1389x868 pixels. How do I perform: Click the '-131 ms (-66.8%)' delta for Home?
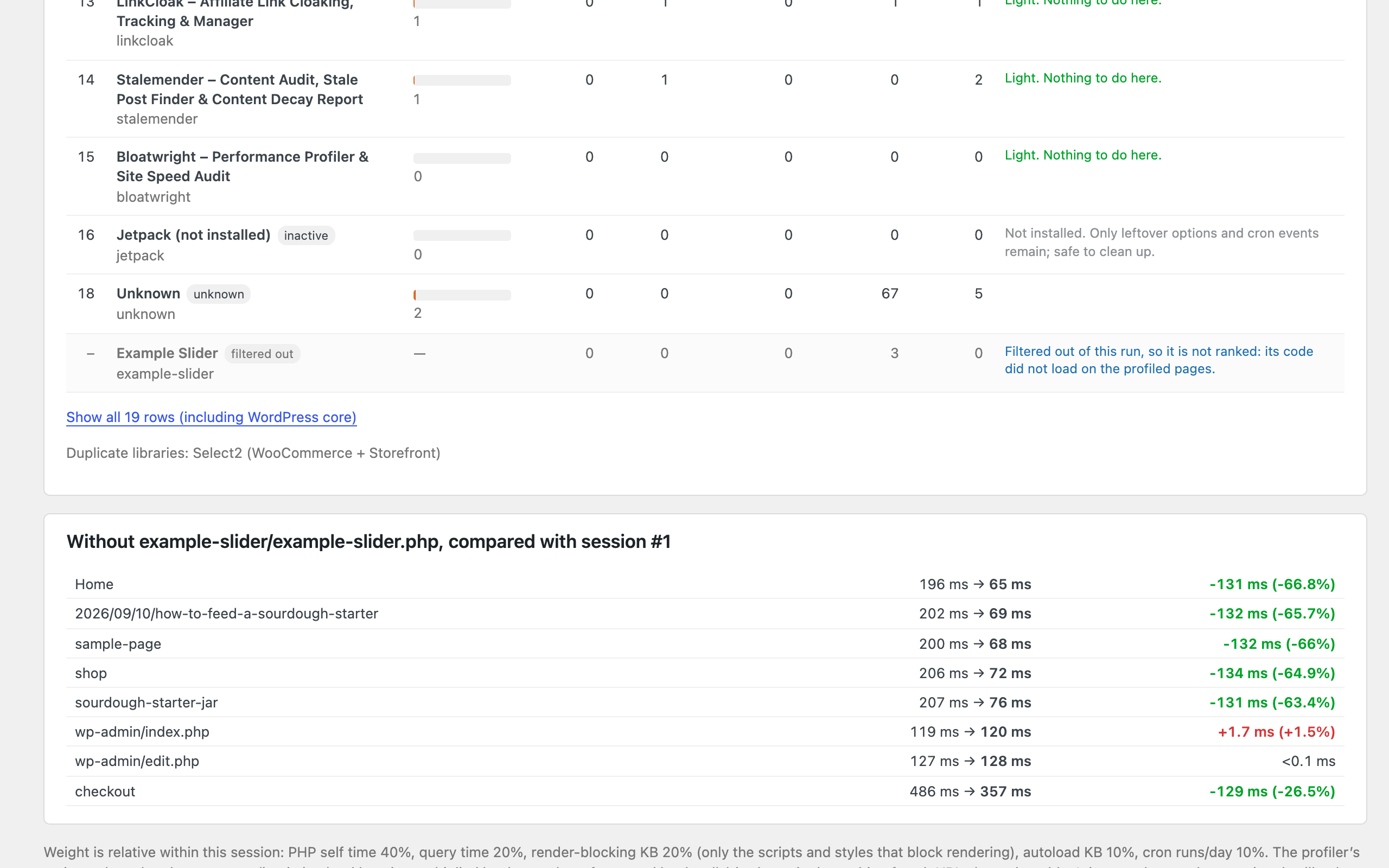click(1272, 584)
